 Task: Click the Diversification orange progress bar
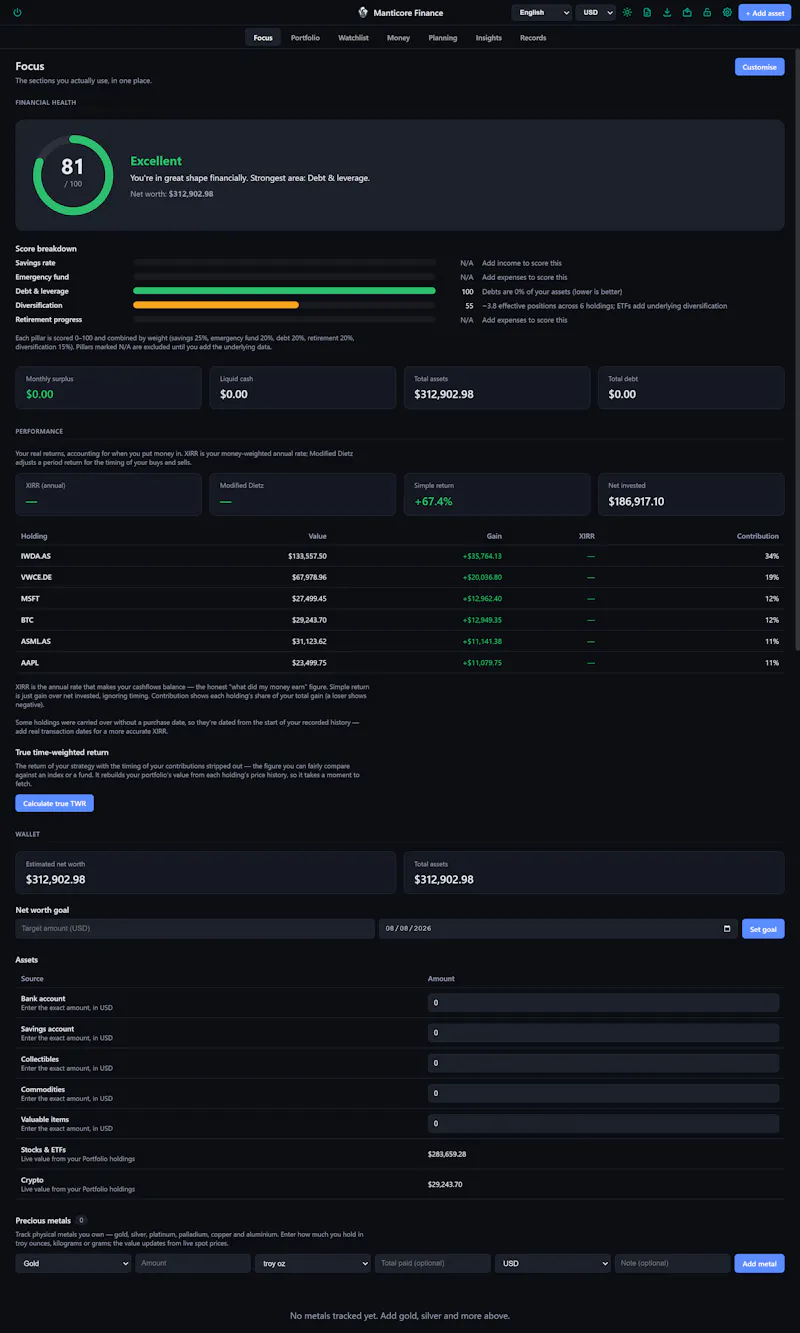pyautogui.click(x=216, y=305)
